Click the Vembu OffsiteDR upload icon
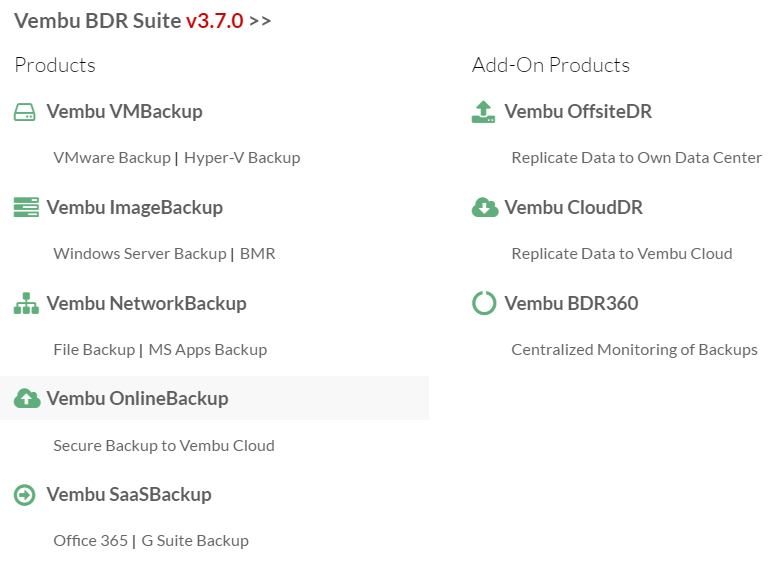 (x=483, y=112)
